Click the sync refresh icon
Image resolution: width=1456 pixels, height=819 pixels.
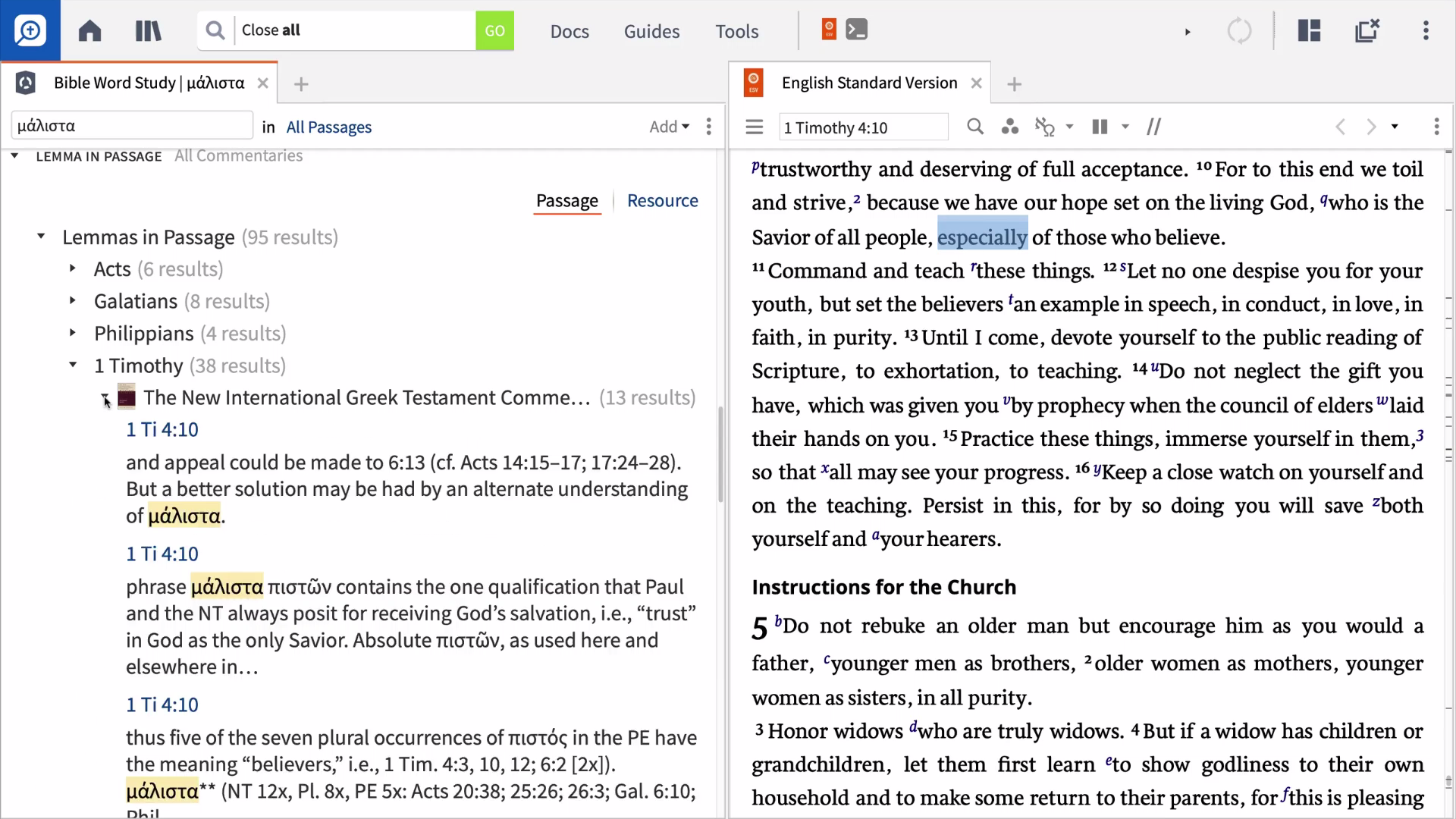pos(1239,30)
